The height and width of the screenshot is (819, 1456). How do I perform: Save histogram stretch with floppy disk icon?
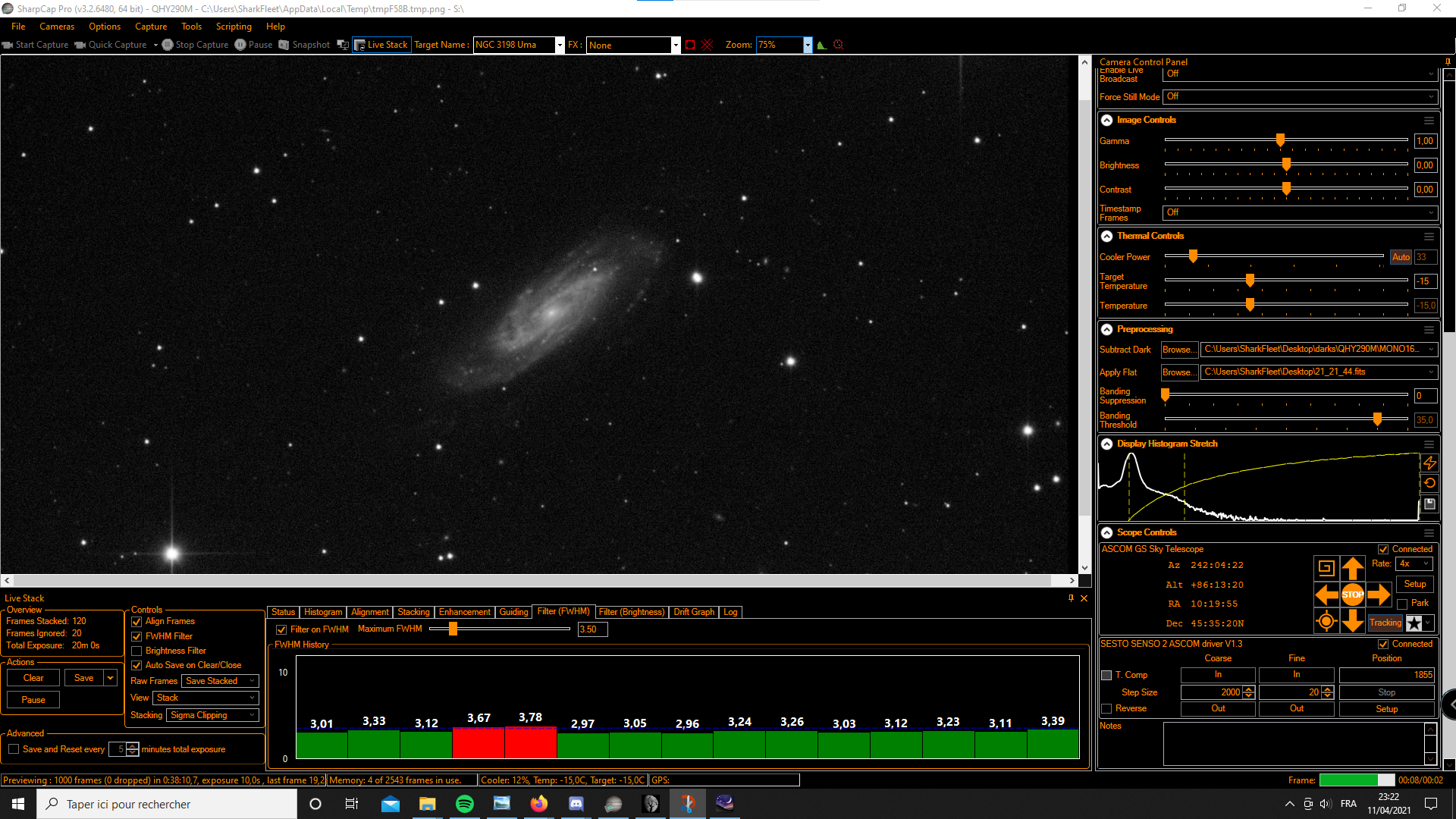tap(1429, 504)
